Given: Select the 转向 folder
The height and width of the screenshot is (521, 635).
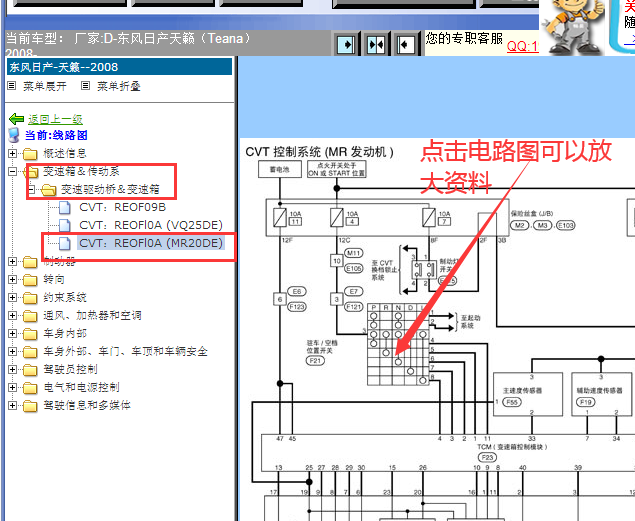Looking at the screenshot, I should (54, 279).
